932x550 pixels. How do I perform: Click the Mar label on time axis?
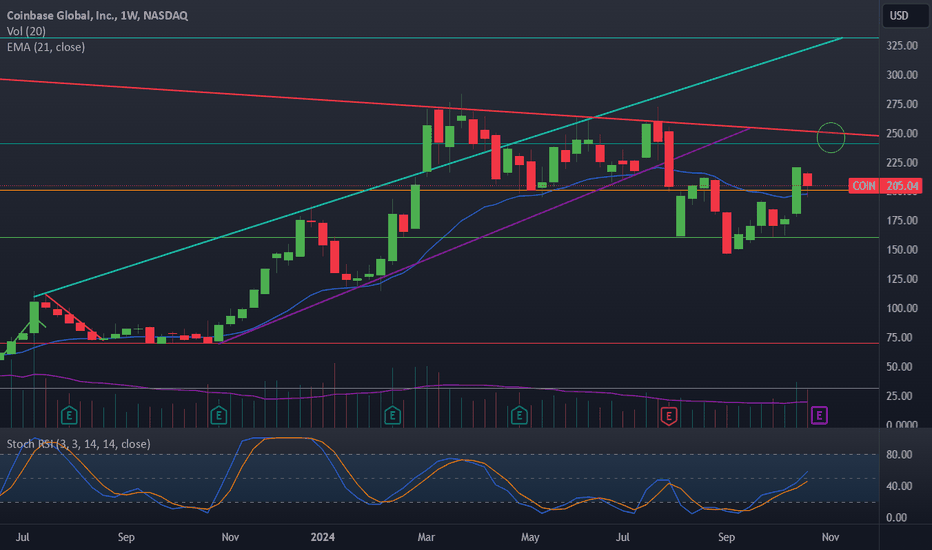[426, 537]
